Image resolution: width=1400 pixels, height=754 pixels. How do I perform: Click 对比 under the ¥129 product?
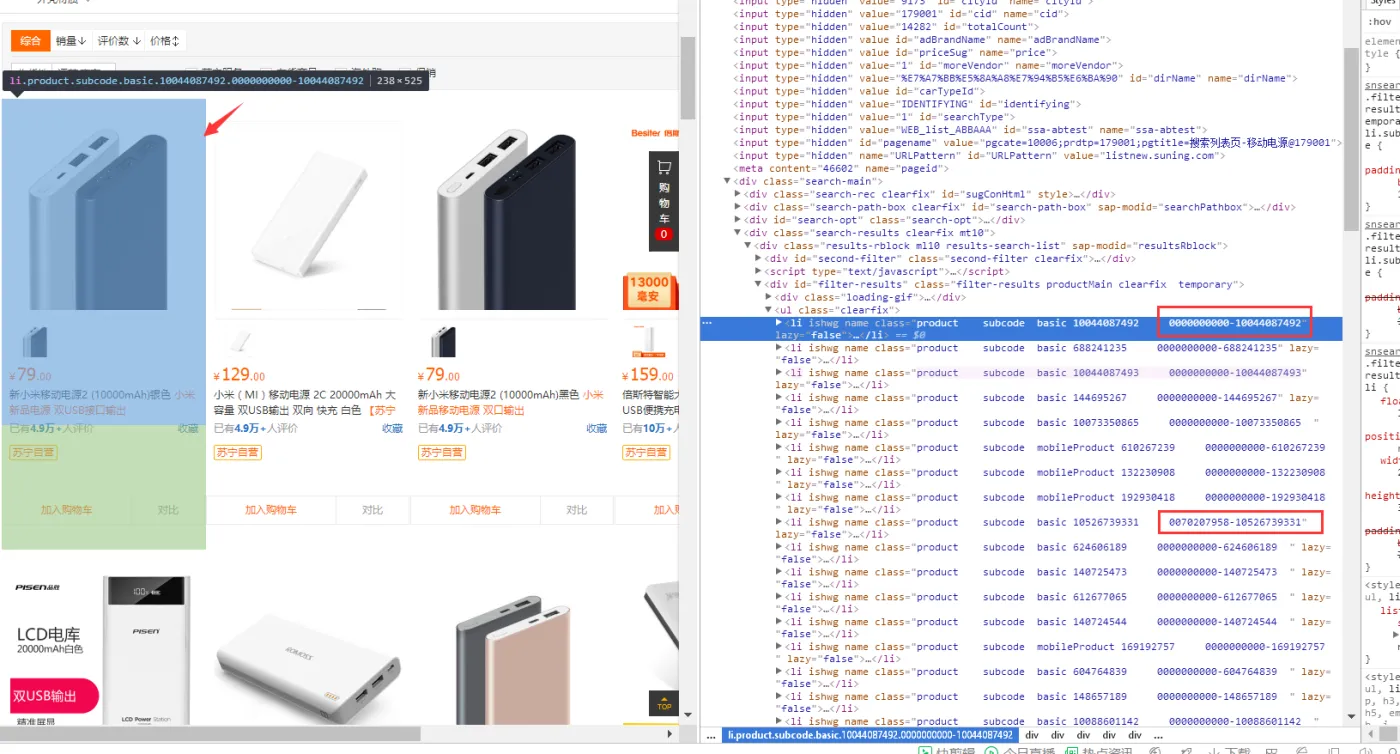coord(372,510)
